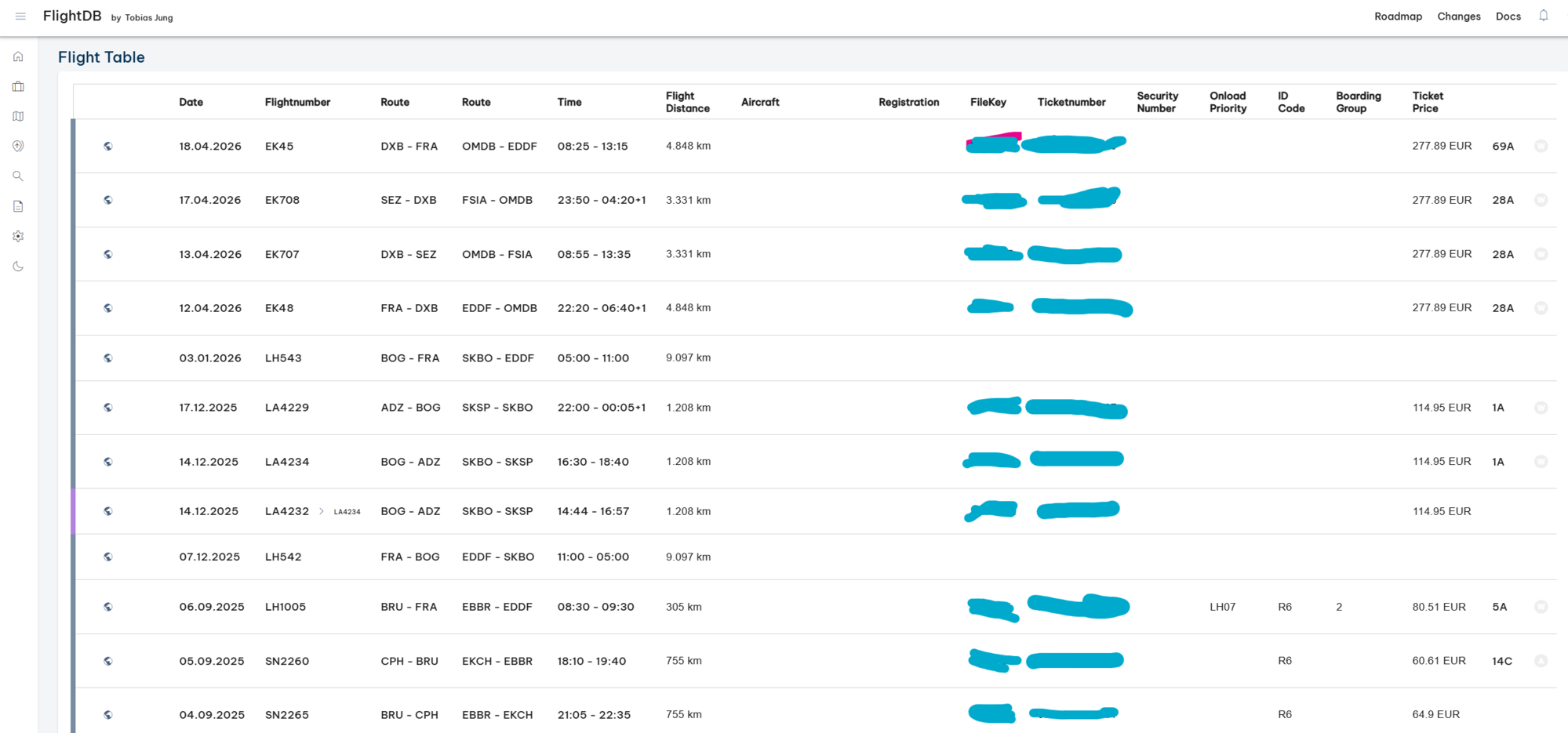Click the W seat badge on EK708 row
Image resolution: width=1568 pixels, height=733 pixels.
[x=1541, y=200]
